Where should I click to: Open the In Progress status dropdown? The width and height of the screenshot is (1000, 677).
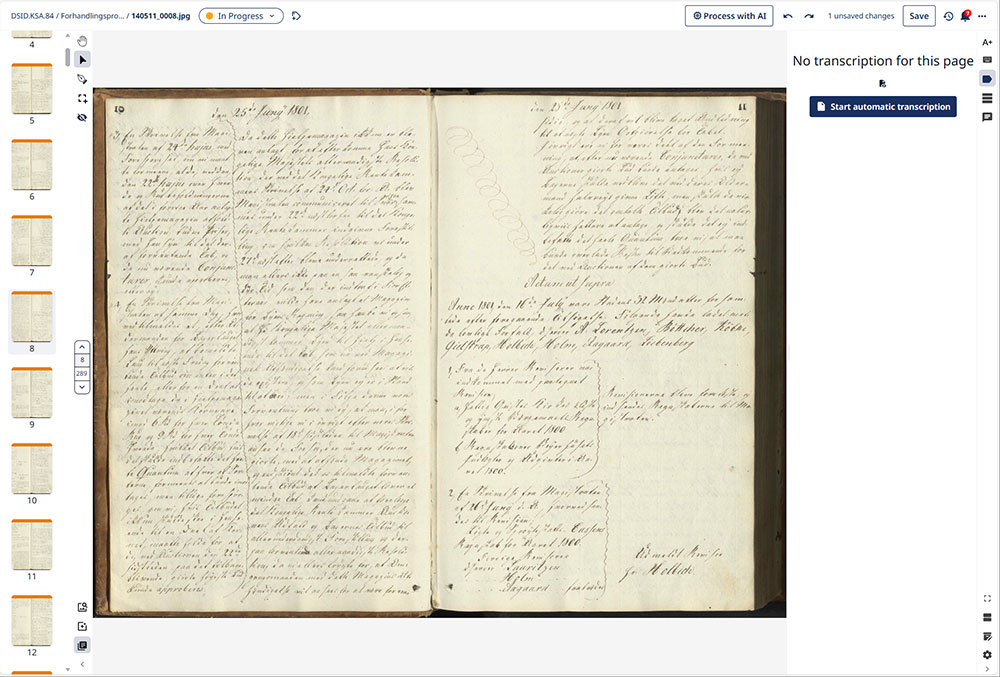pyautogui.click(x=241, y=16)
